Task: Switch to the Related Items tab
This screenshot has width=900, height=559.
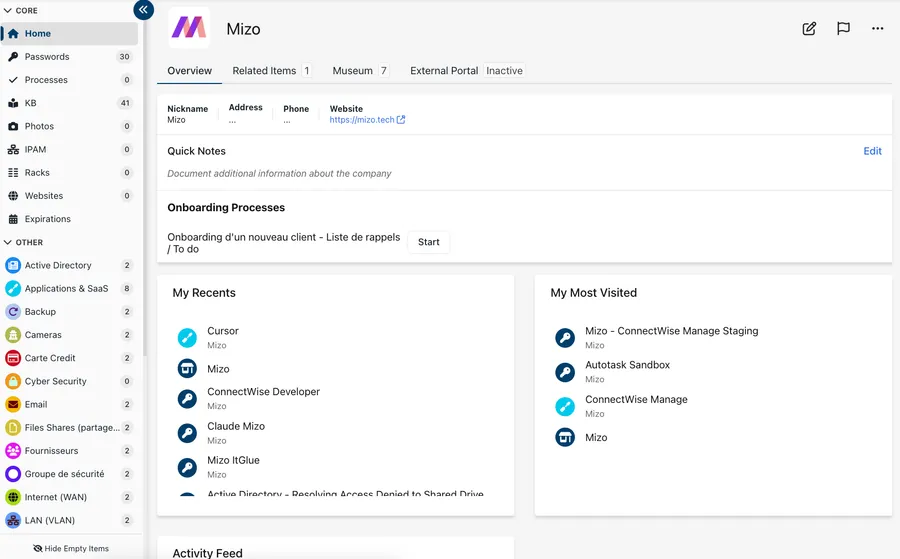Action: tap(271, 71)
